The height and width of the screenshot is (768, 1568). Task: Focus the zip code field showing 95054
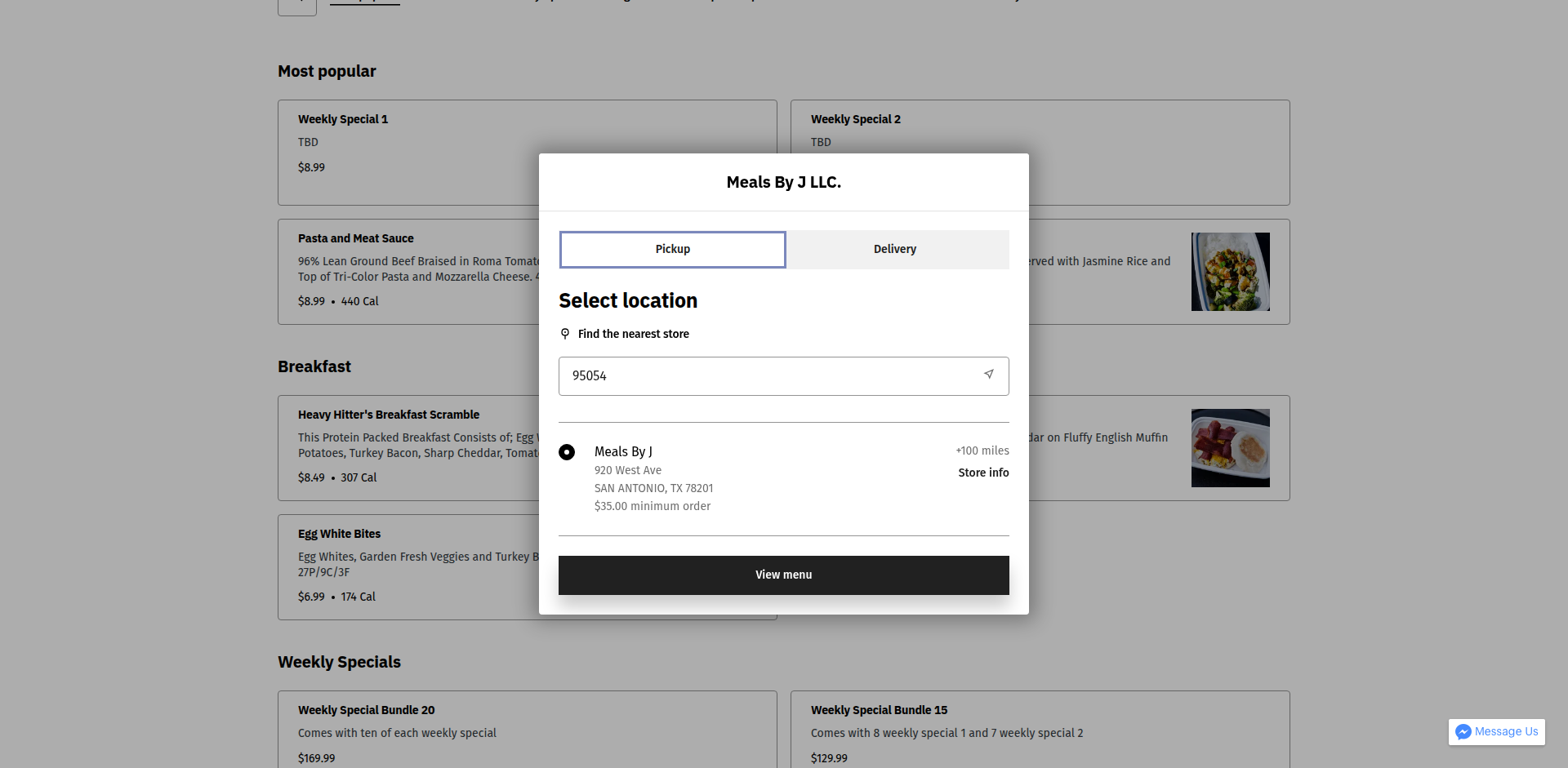coord(768,376)
